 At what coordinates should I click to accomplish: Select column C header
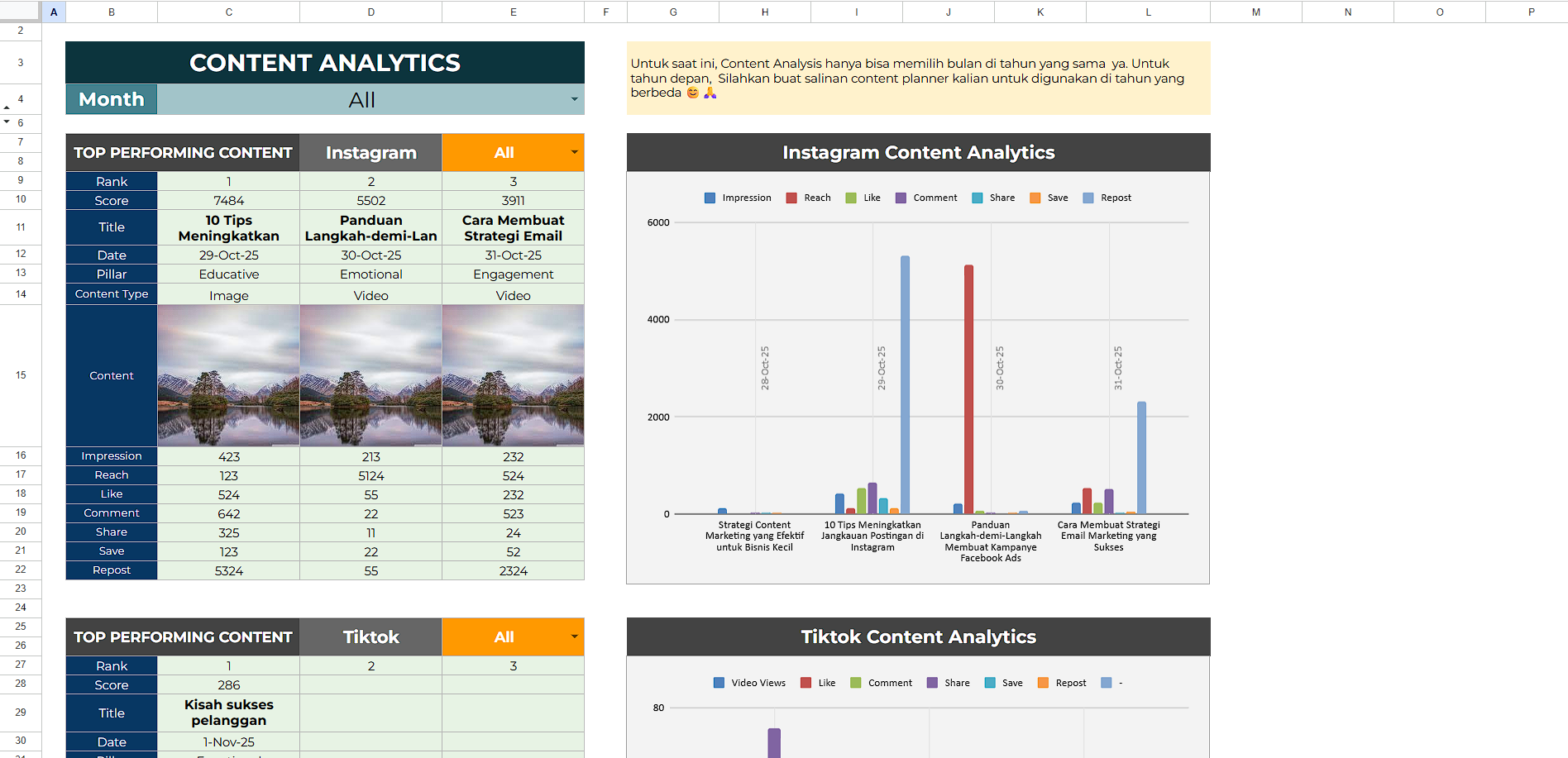point(229,12)
